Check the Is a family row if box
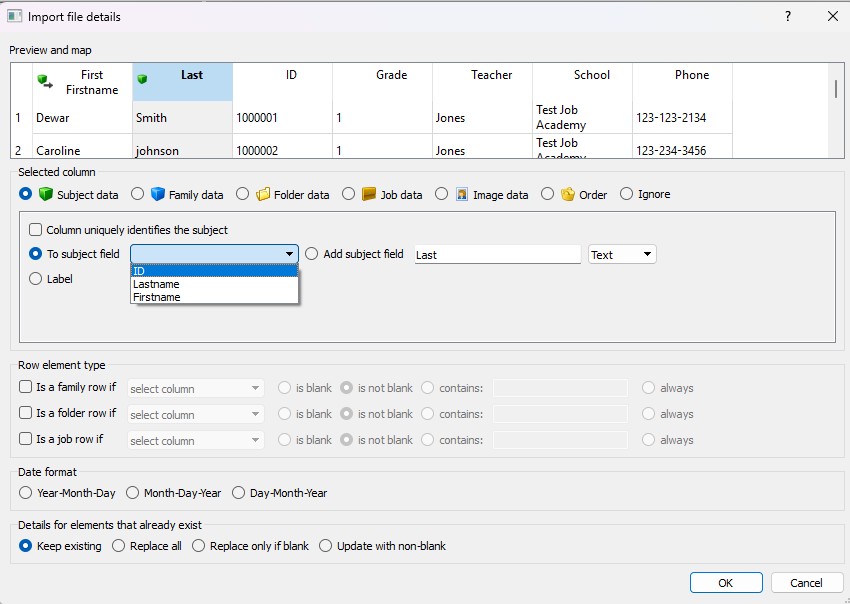Screen dimensions: 850x604 26,387
